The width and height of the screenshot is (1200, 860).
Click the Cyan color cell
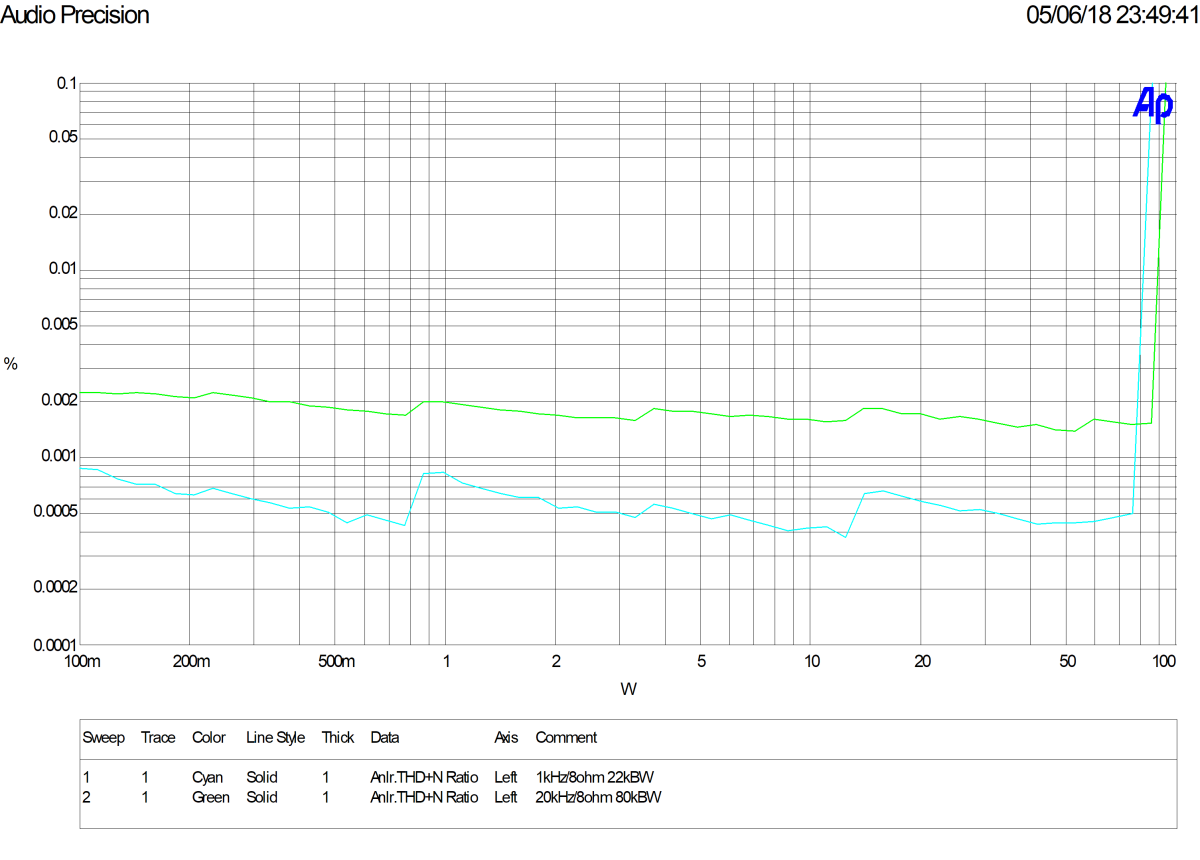coord(207,777)
